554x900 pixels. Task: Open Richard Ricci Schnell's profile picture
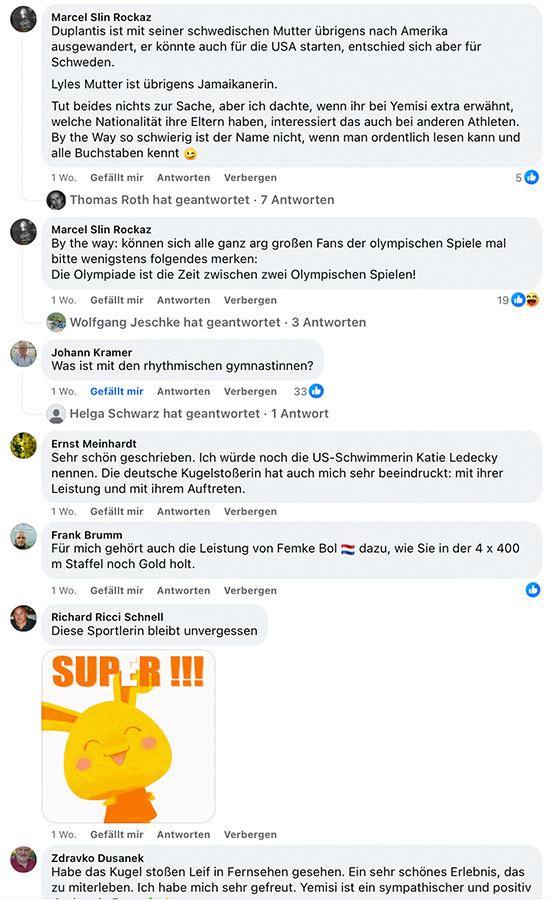(x=24, y=619)
